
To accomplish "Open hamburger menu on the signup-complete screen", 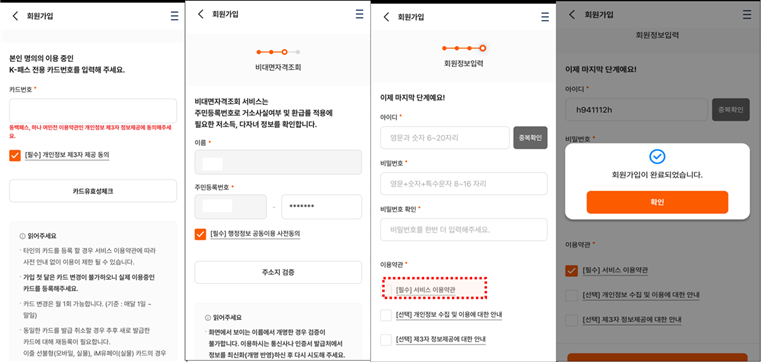I will (x=747, y=15).
